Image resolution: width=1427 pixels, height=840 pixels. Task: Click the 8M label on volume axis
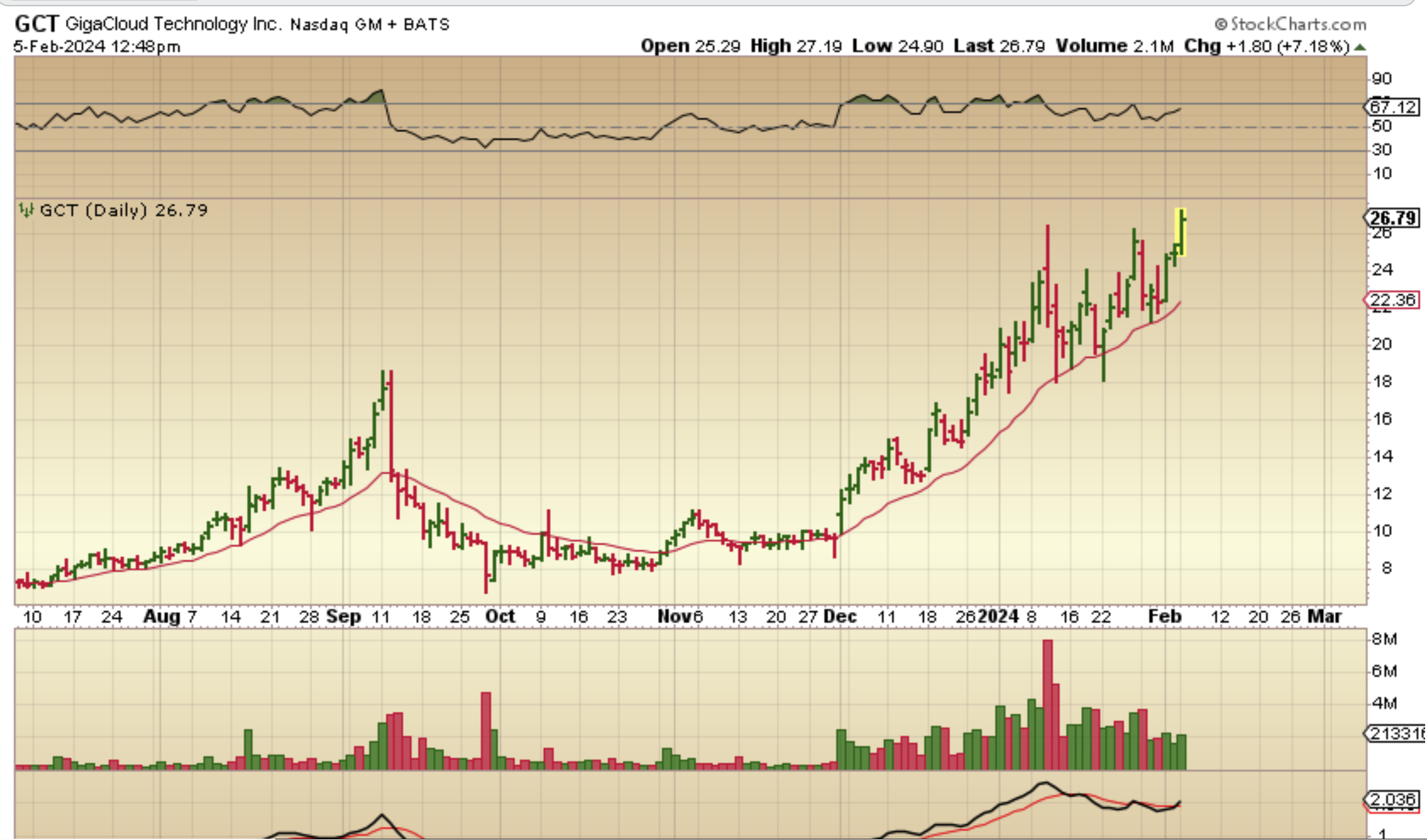pos(1384,640)
